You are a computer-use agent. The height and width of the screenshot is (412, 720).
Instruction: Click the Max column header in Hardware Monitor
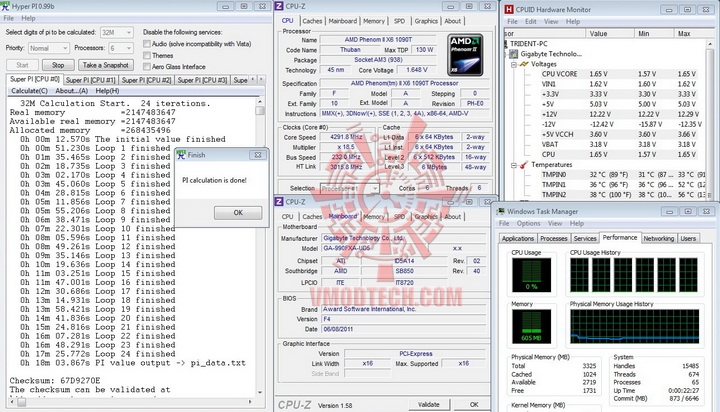click(694, 34)
